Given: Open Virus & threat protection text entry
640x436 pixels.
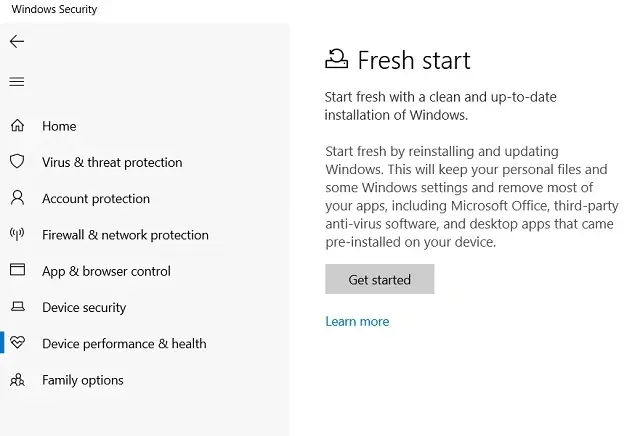Looking at the screenshot, I should [x=112, y=162].
